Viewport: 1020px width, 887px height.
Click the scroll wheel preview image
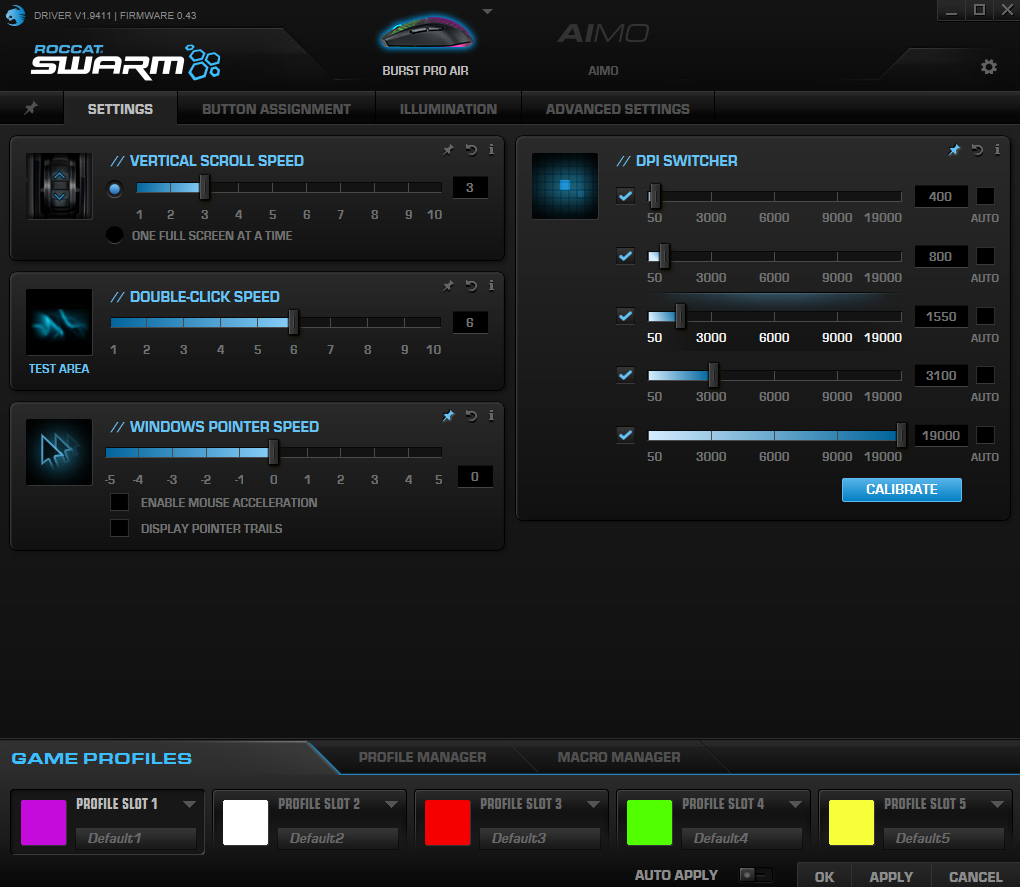tap(59, 186)
